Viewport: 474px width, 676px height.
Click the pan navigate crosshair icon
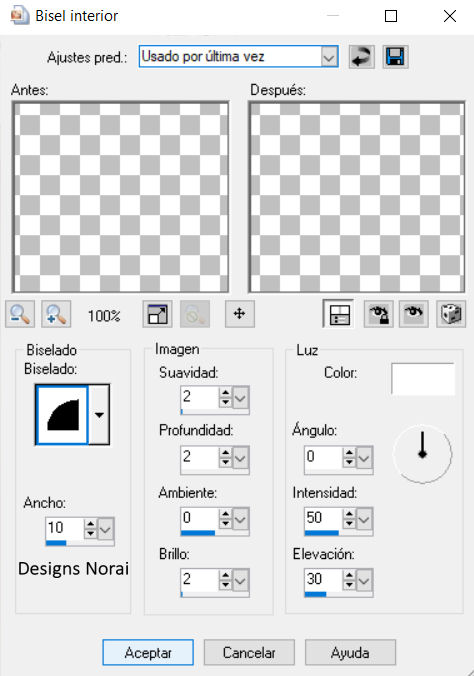click(x=239, y=313)
